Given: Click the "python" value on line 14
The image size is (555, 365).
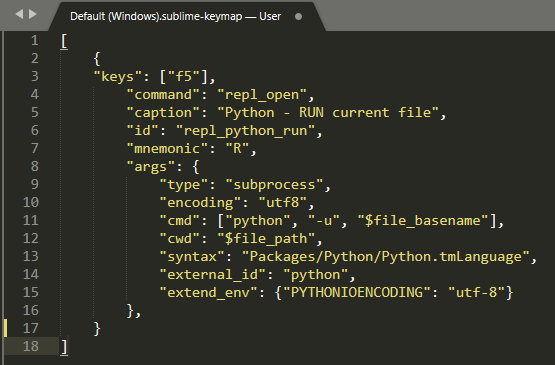Looking at the screenshot, I should pyautogui.click(x=316, y=274).
